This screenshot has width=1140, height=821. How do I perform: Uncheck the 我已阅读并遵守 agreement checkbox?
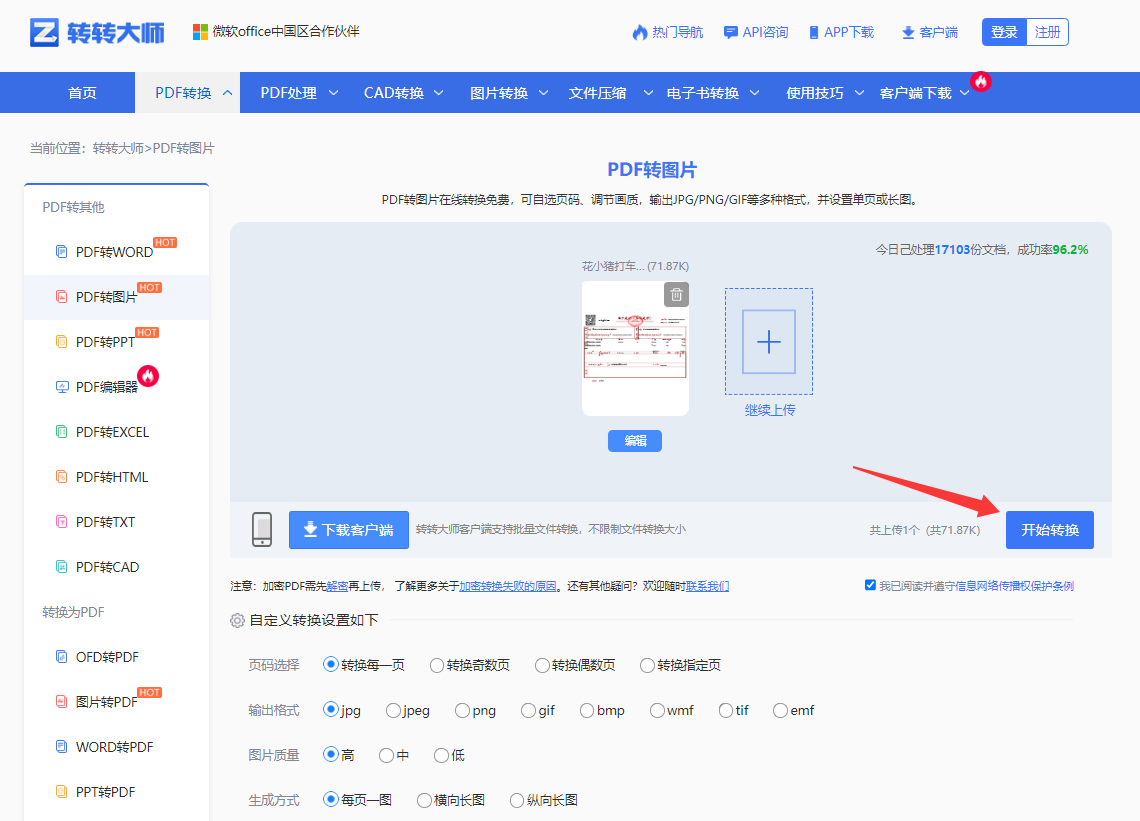click(870, 585)
